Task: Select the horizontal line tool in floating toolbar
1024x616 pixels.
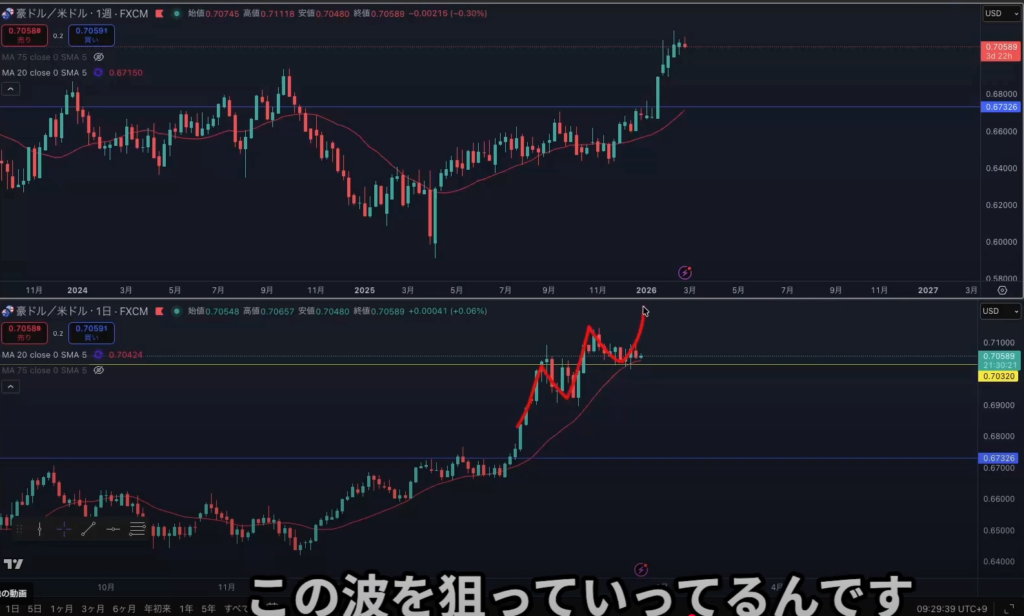Action: point(113,529)
